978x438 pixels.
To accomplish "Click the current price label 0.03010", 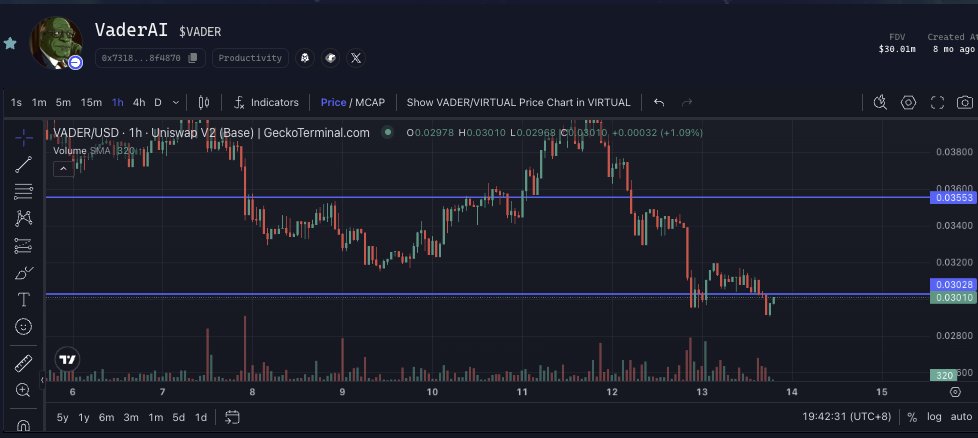I will [x=953, y=298].
